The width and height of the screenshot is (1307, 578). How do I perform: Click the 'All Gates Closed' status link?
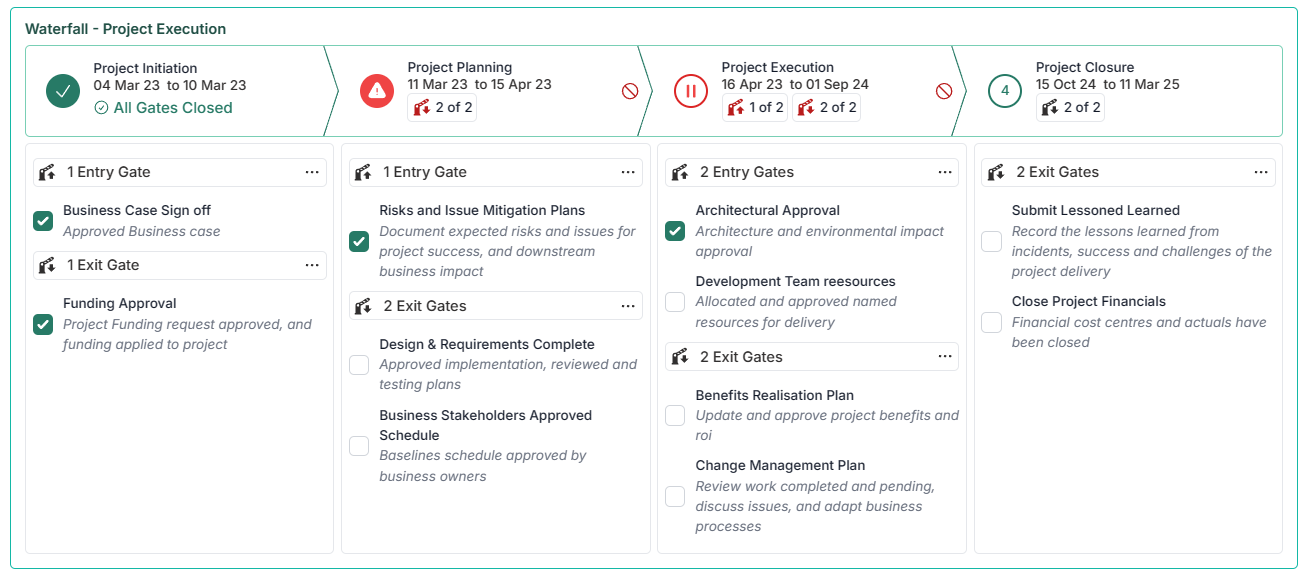163,108
